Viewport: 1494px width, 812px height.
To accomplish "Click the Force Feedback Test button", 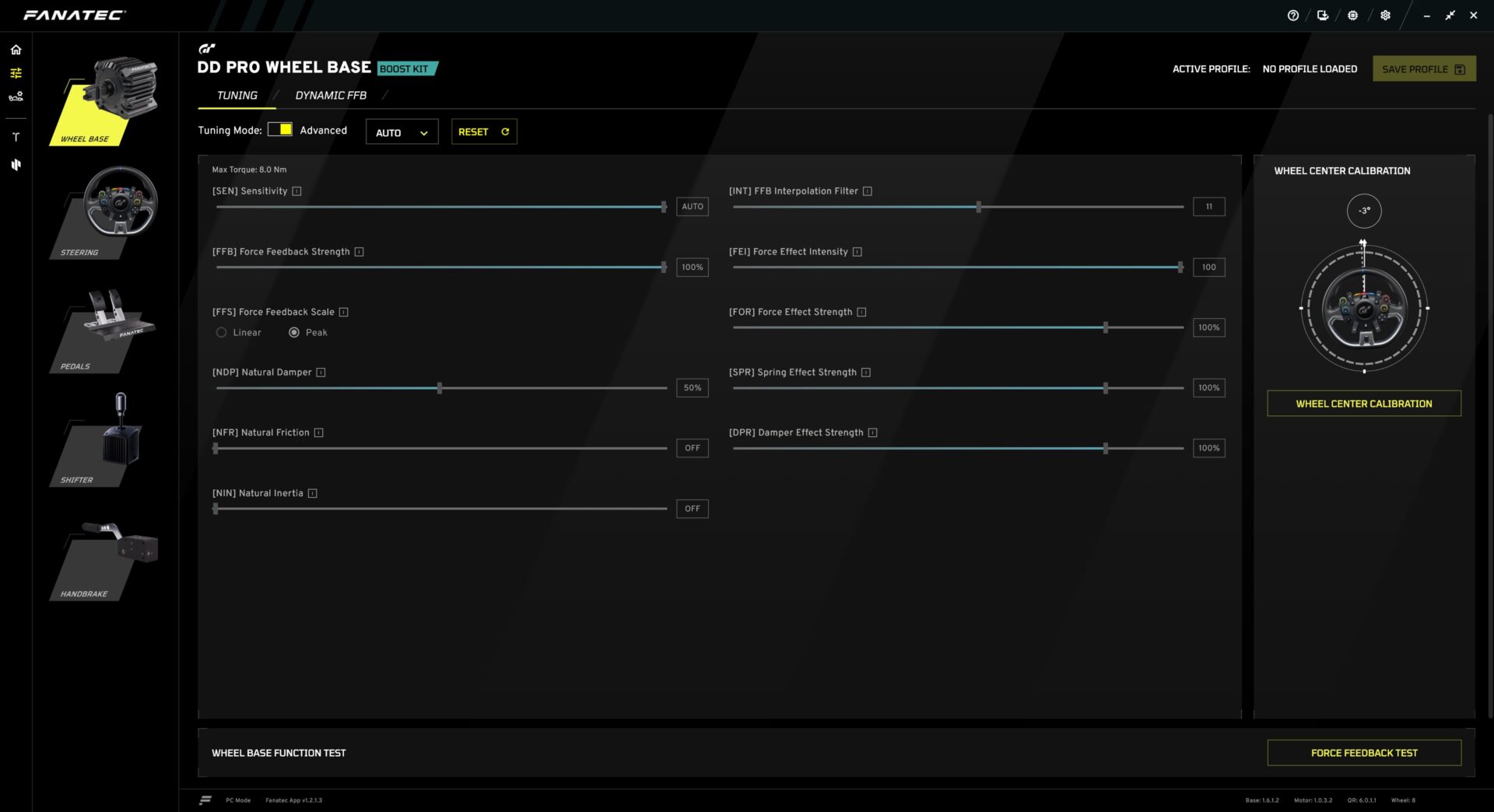I will click(1363, 753).
